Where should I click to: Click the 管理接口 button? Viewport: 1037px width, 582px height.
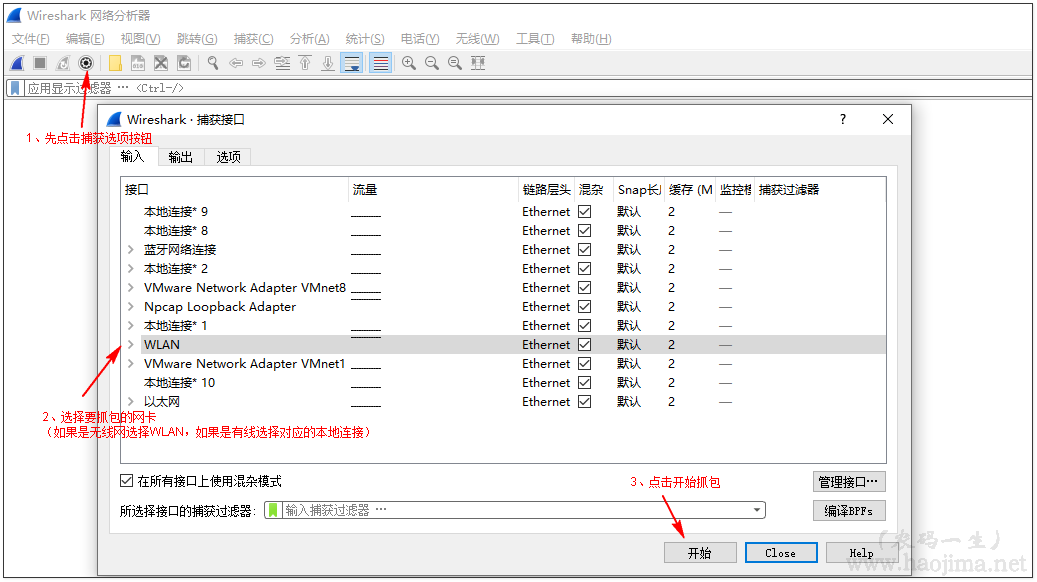tap(848, 481)
